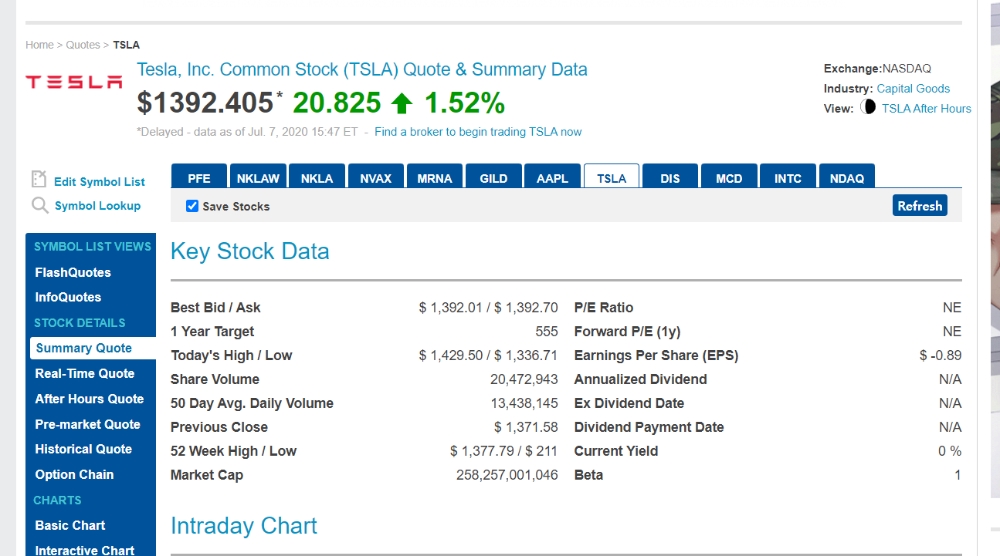Click the 52 Week High / Low values
Image resolution: width=1000 pixels, height=556 pixels.
[504, 451]
